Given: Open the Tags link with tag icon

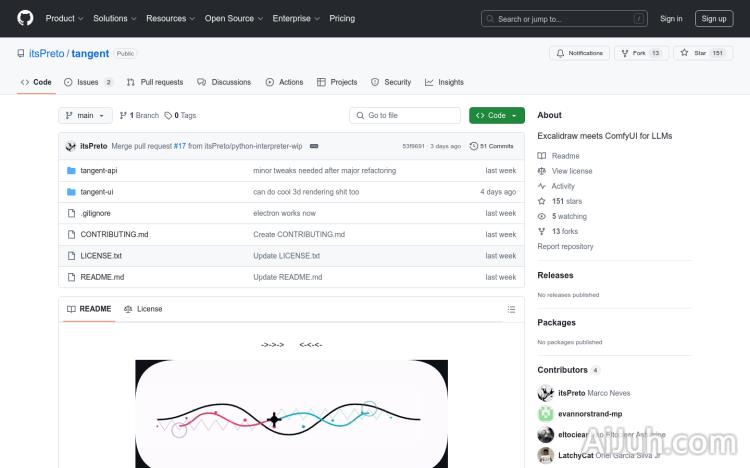Looking at the screenshot, I should [181, 116].
